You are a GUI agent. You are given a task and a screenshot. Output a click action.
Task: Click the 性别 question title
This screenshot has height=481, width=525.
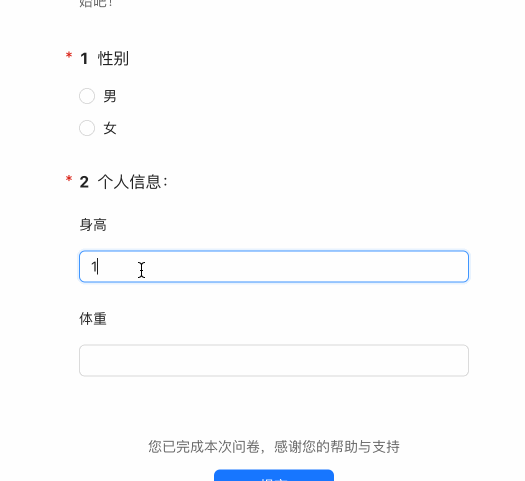113,59
